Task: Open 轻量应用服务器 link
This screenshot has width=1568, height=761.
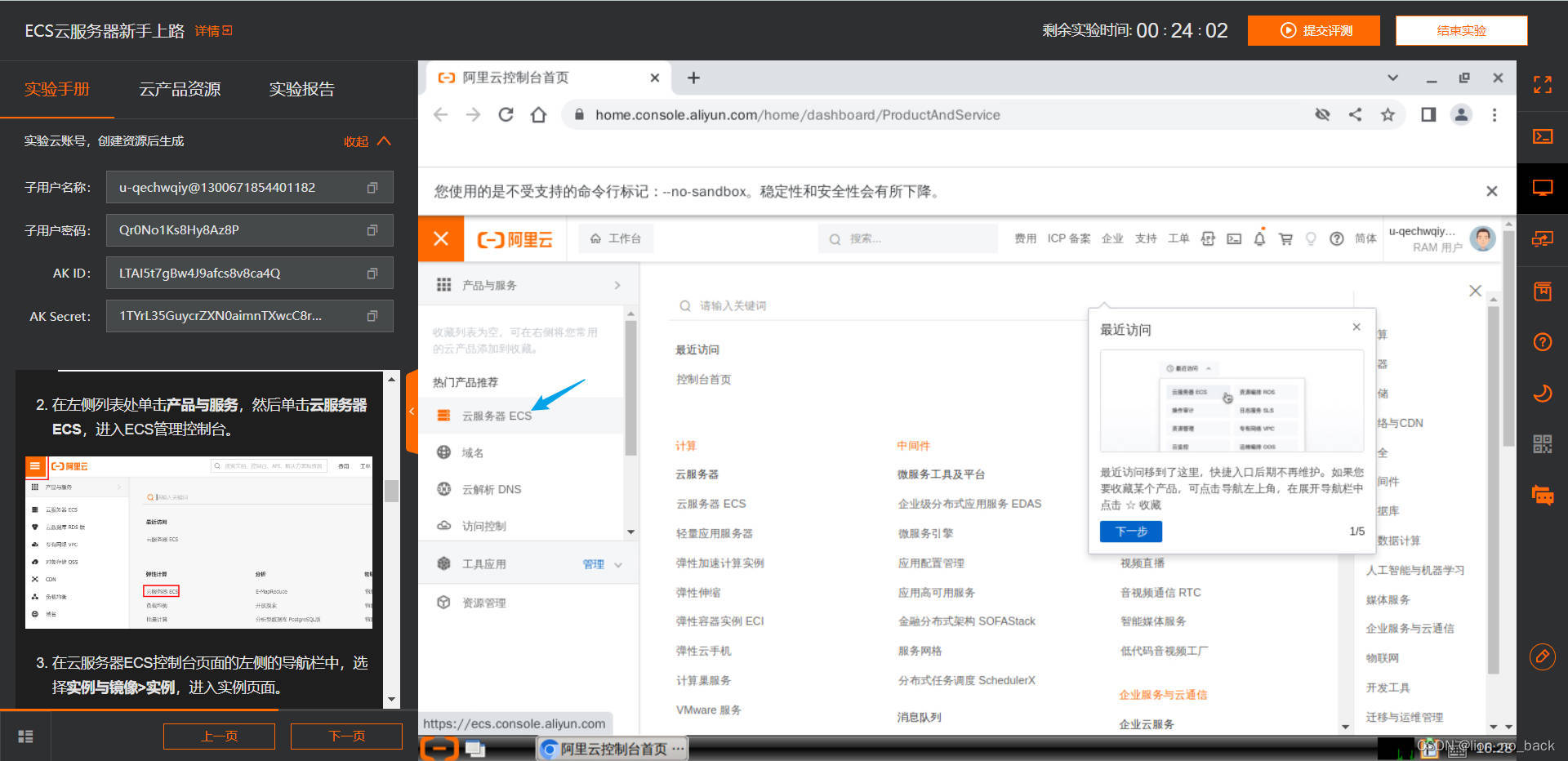Action: tap(715, 533)
